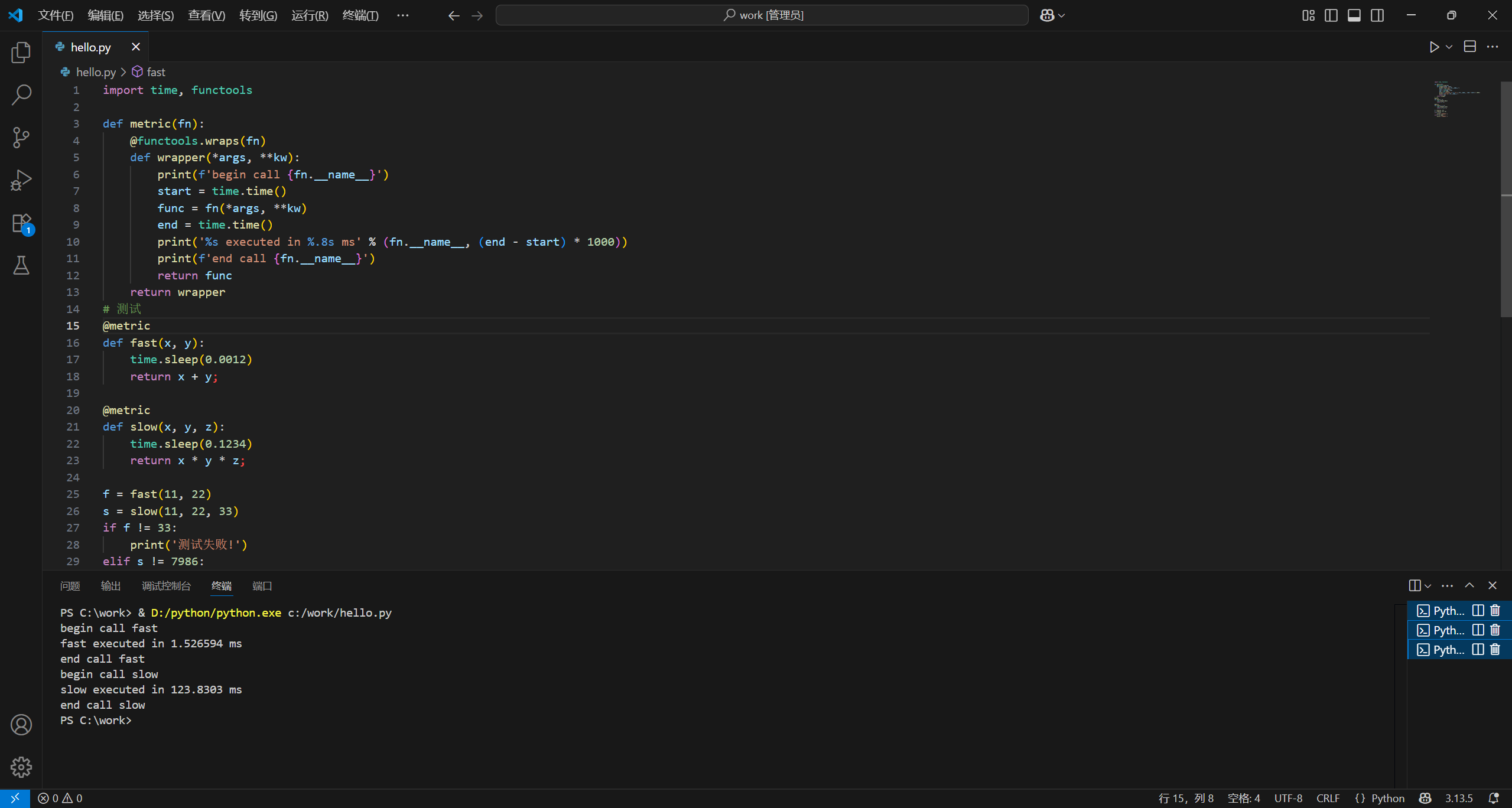Open editor More Actions ellipsis

coord(1493,47)
